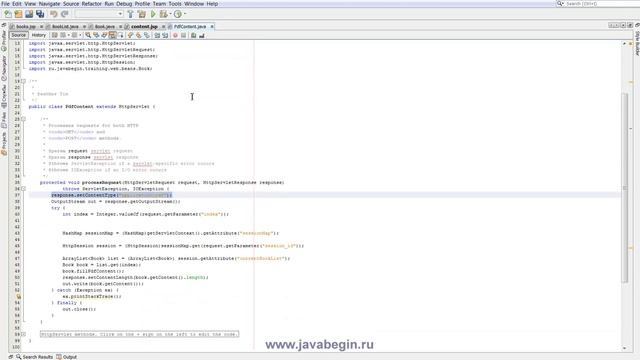
Task: Click the Save All toolbar icon
Action: click(40, 14)
